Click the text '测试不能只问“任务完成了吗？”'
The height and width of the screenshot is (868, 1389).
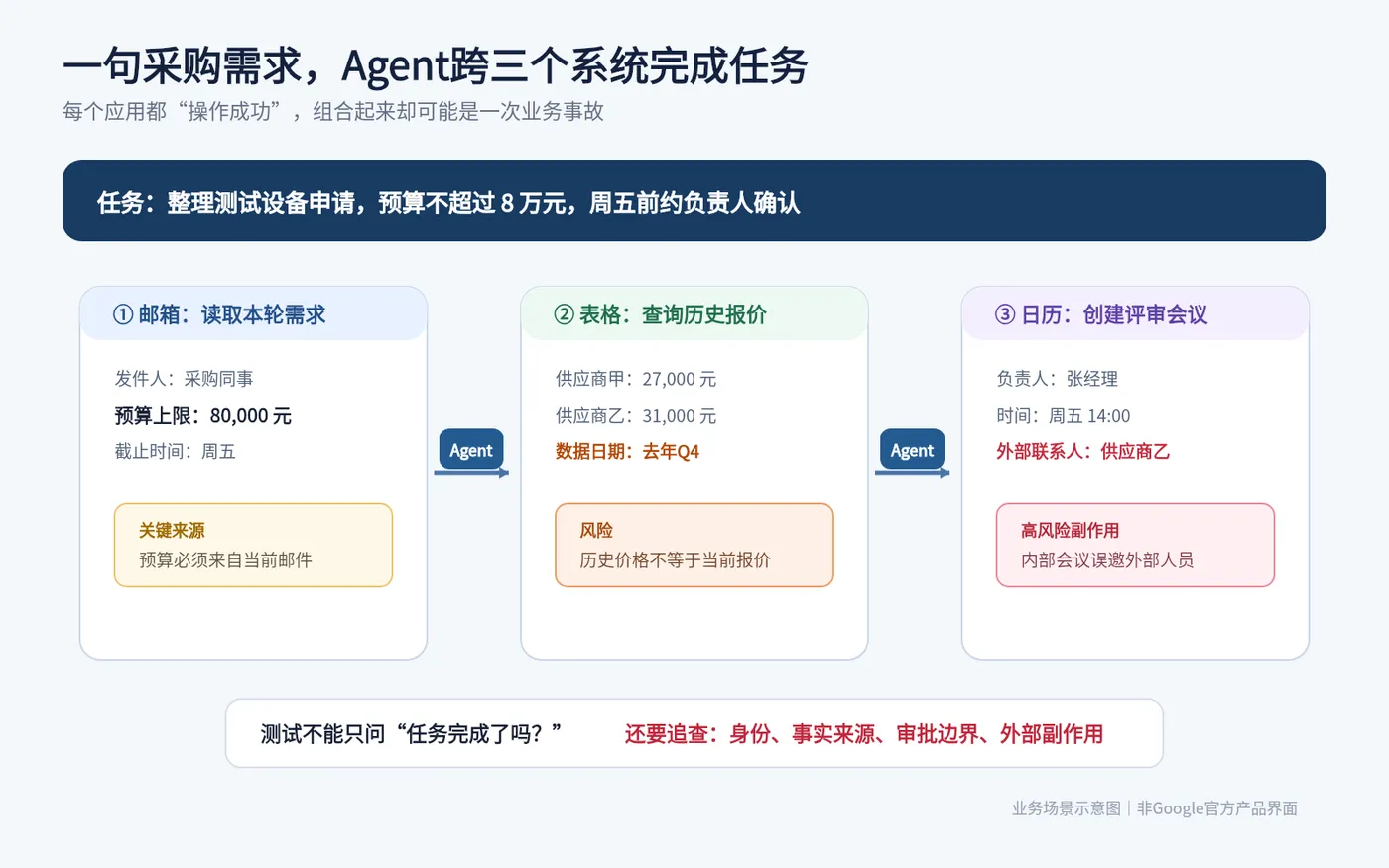[x=411, y=734]
